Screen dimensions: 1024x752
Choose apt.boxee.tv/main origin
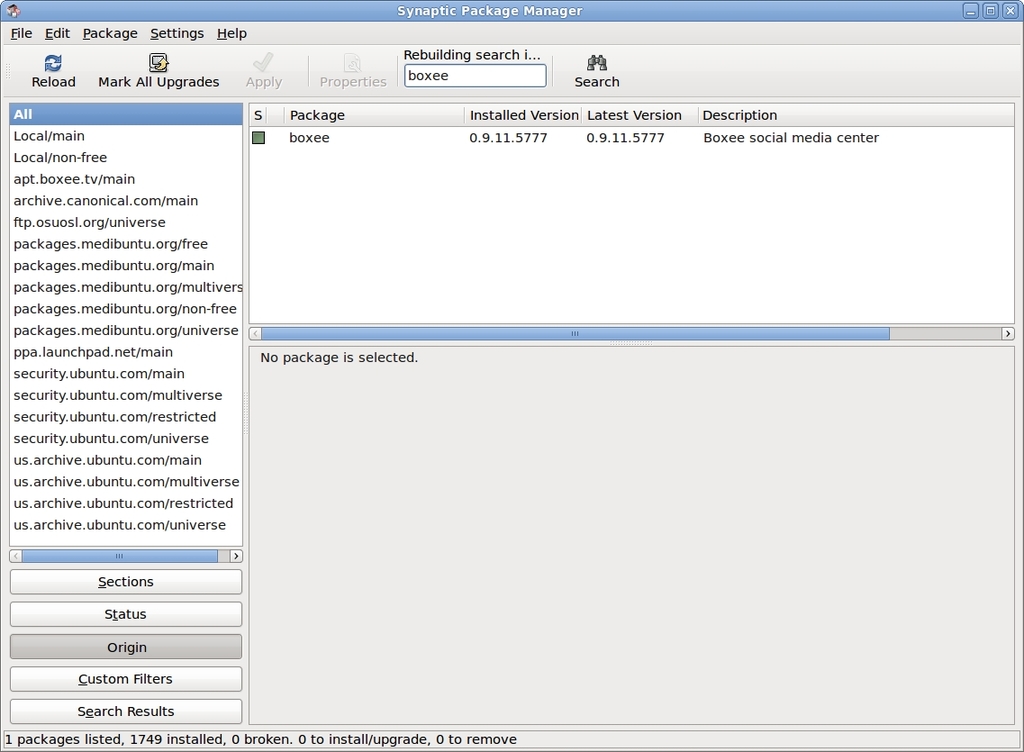point(125,179)
